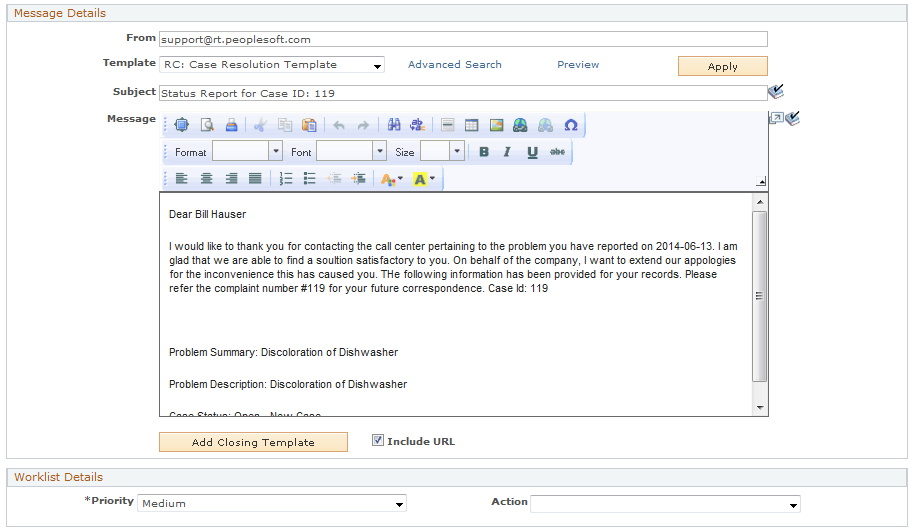915x531 pixels.
Task: Click the Paste clipboard icon
Action: point(309,125)
